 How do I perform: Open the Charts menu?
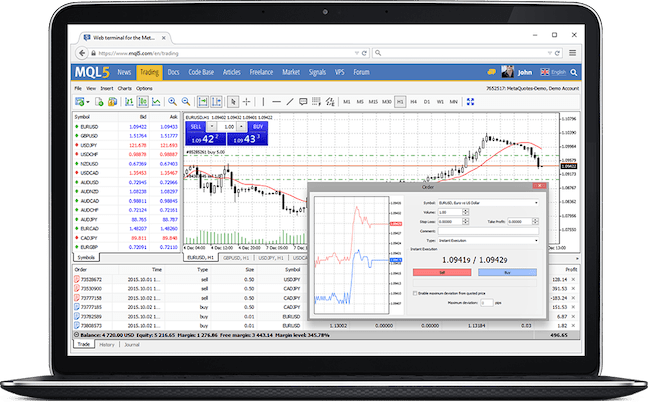coord(124,88)
